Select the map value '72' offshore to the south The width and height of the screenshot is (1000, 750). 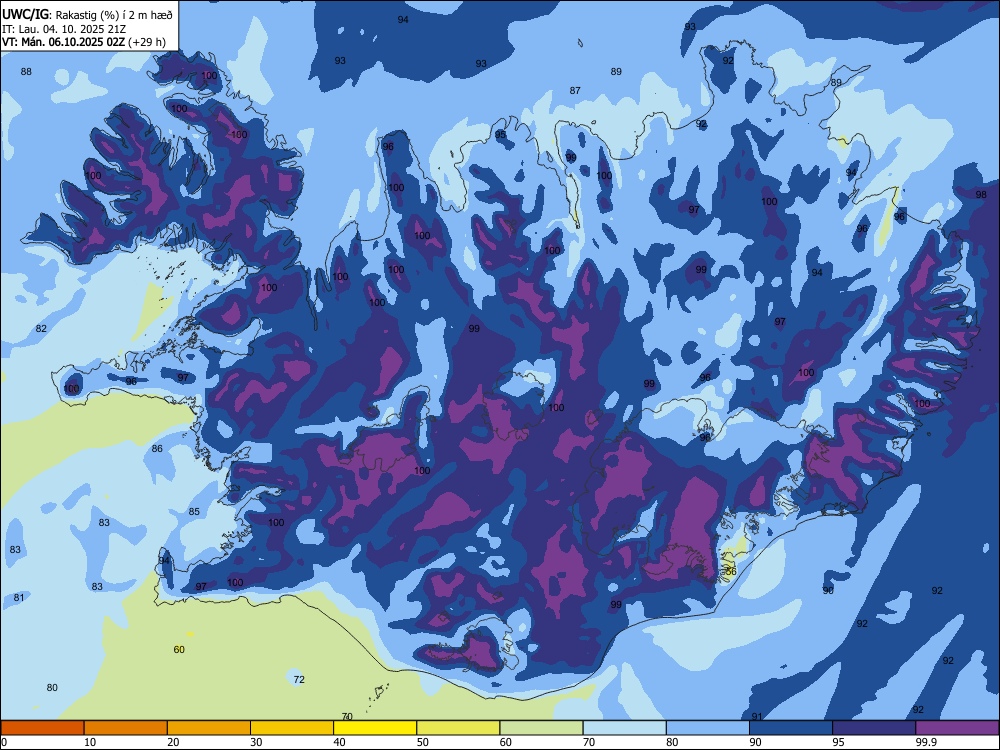coord(299,679)
